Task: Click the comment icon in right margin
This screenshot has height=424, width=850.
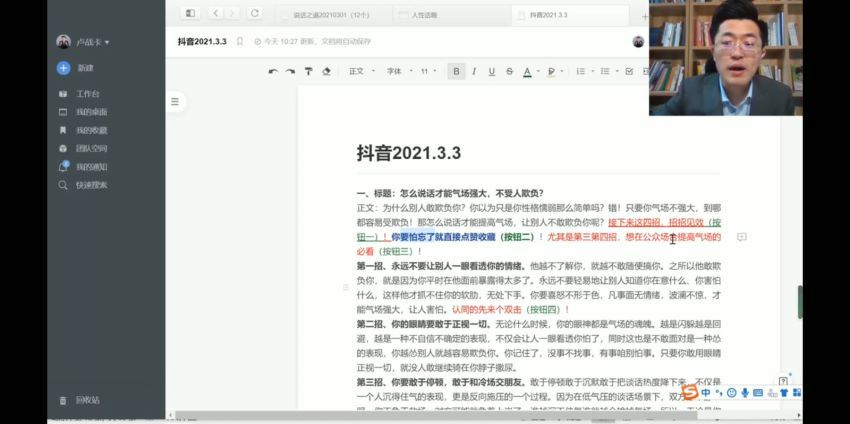Action: [x=742, y=236]
